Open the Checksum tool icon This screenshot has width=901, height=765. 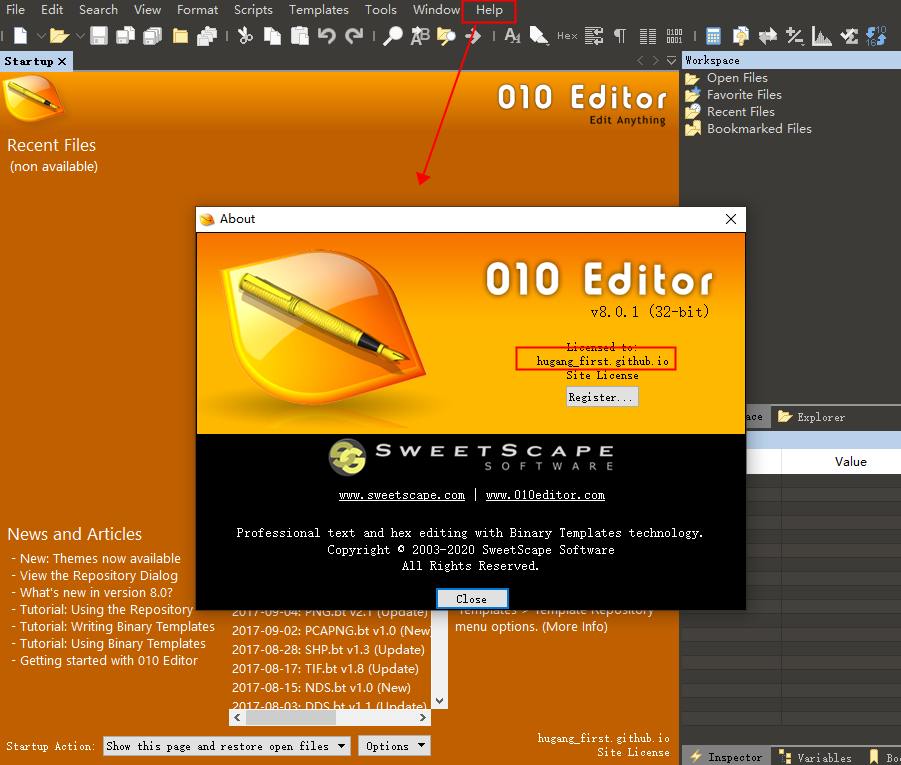(x=849, y=36)
